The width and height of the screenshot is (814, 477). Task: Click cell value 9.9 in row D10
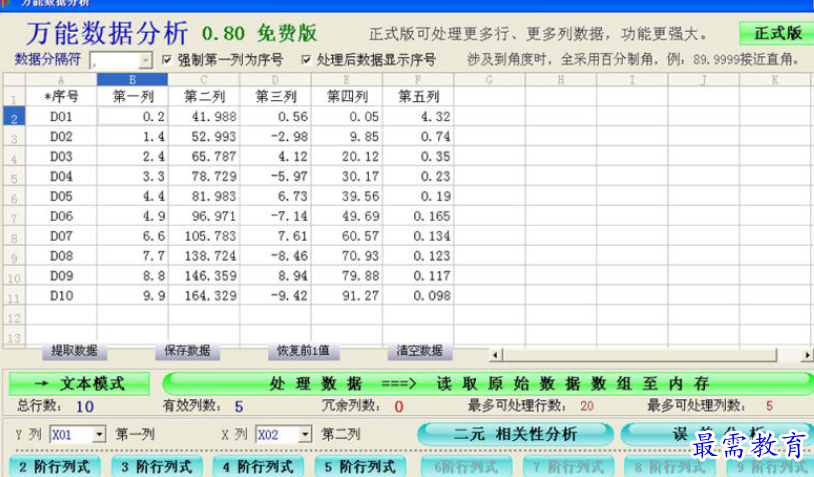(132, 296)
